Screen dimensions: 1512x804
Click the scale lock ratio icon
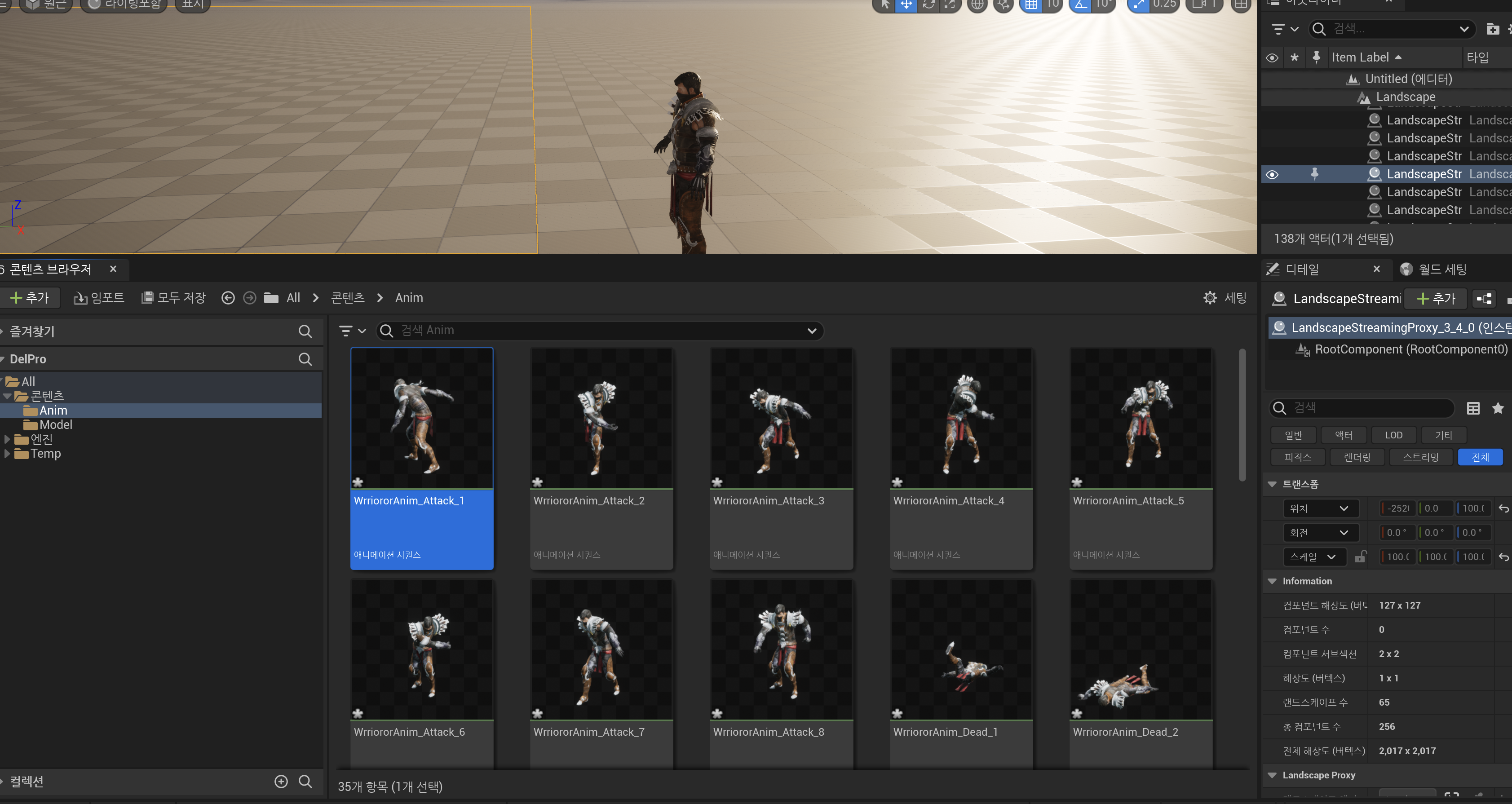click(x=1360, y=557)
